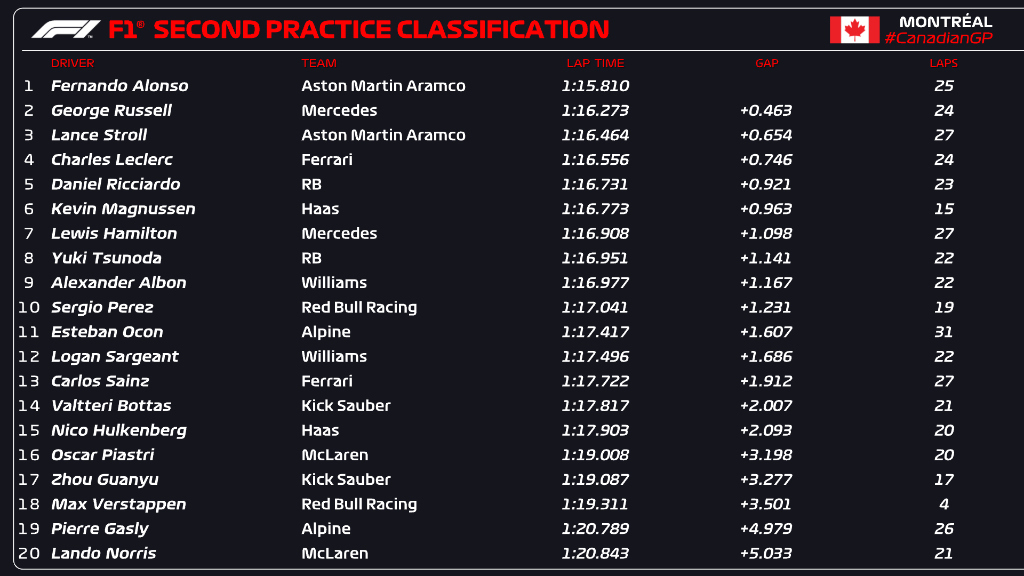Click the MONTRÉAL location label
The image size is (1024, 576).
pos(945,21)
